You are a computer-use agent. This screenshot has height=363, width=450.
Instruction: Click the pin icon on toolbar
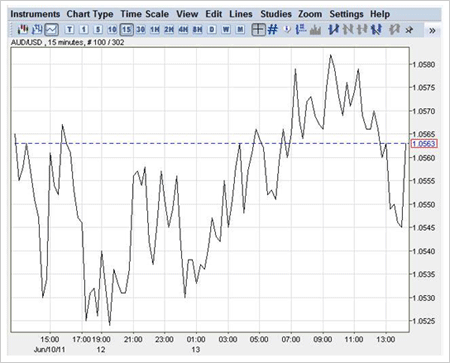[409, 30]
